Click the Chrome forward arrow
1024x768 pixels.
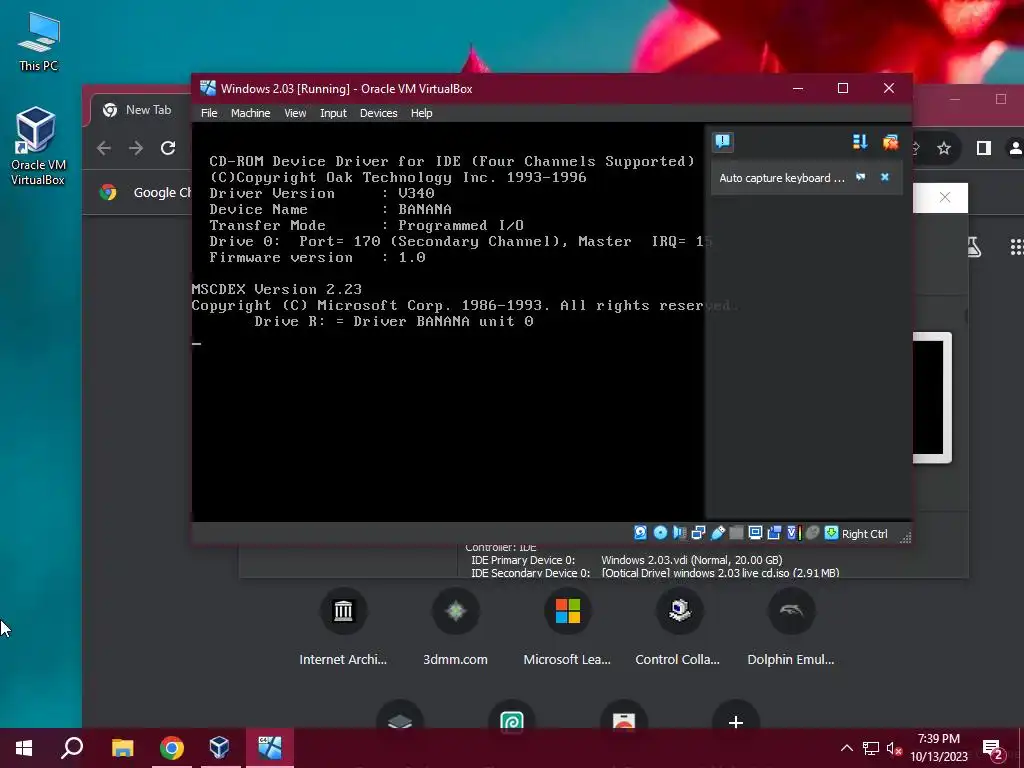pos(136,148)
